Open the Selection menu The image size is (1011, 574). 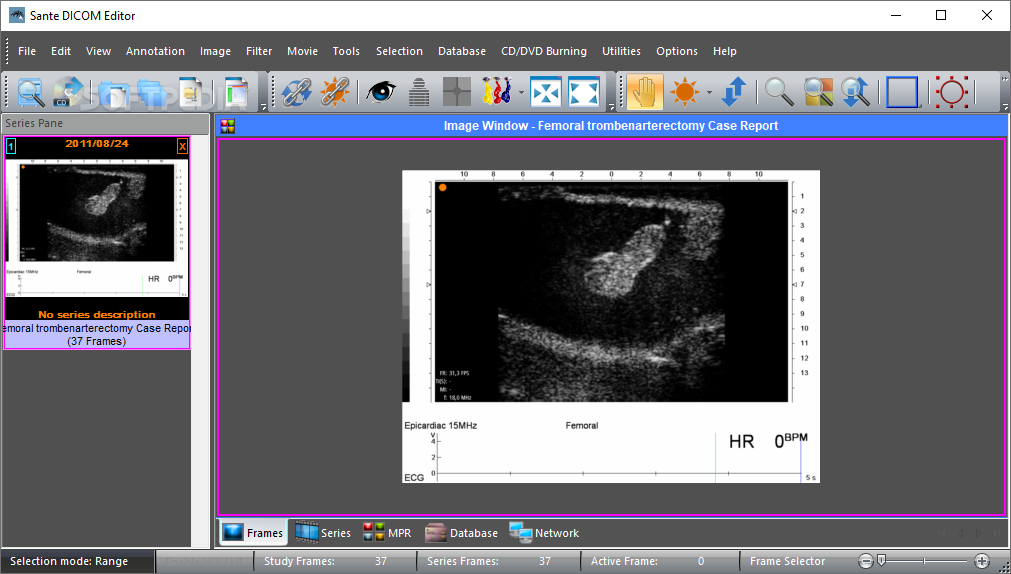pyautogui.click(x=399, y=51)
